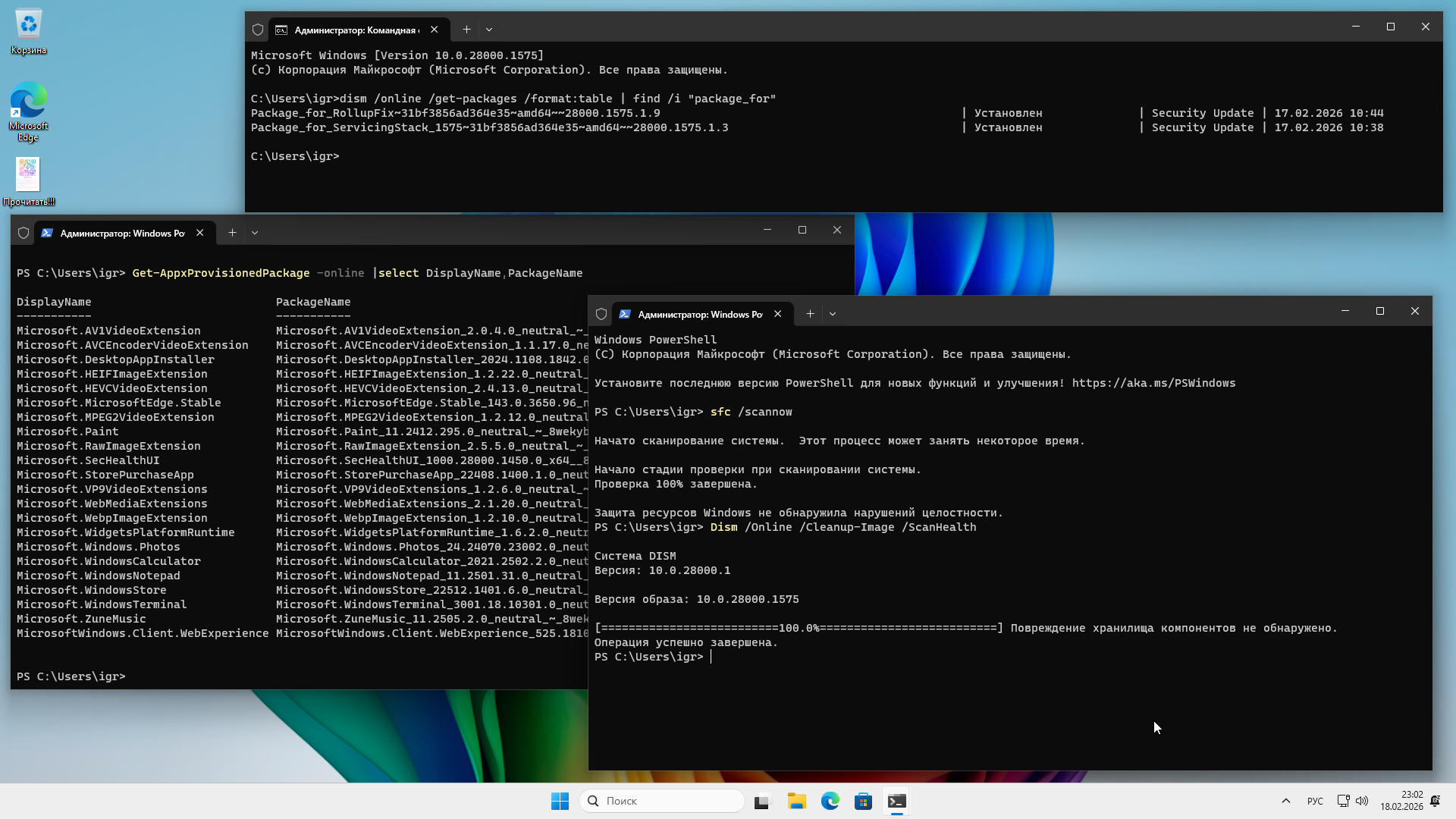This screenshot has height=819, width=1456.
Task: Show hidden system tray icons
Action: (1285, 801)
